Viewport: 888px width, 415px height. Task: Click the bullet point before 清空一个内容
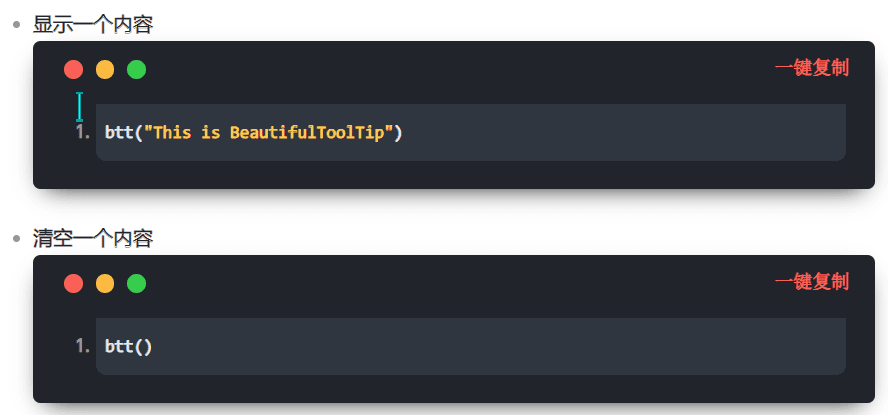click(x=17, y=239)
